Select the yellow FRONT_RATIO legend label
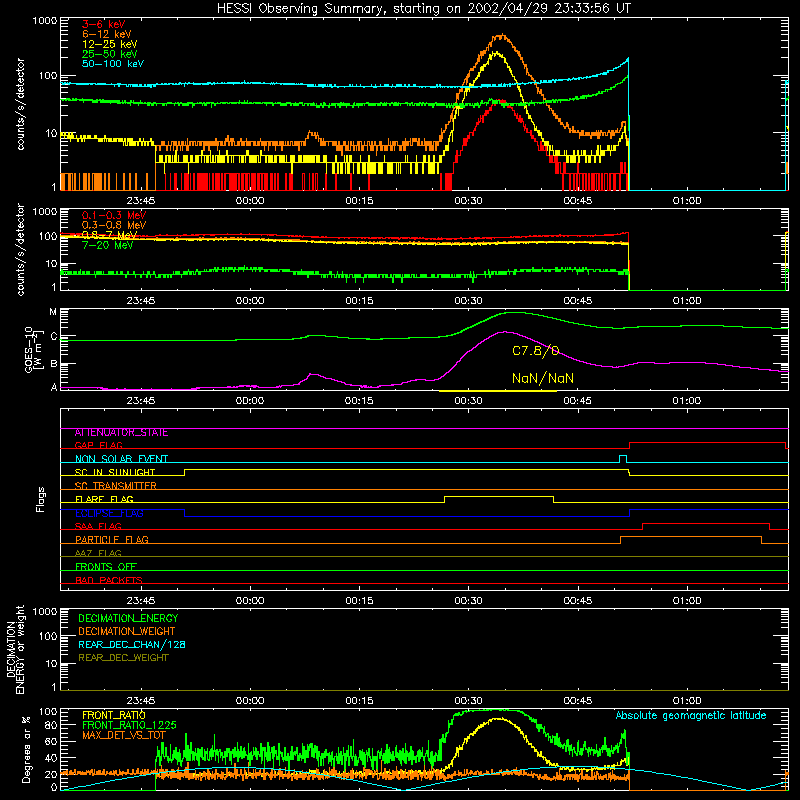 (114, 715)
